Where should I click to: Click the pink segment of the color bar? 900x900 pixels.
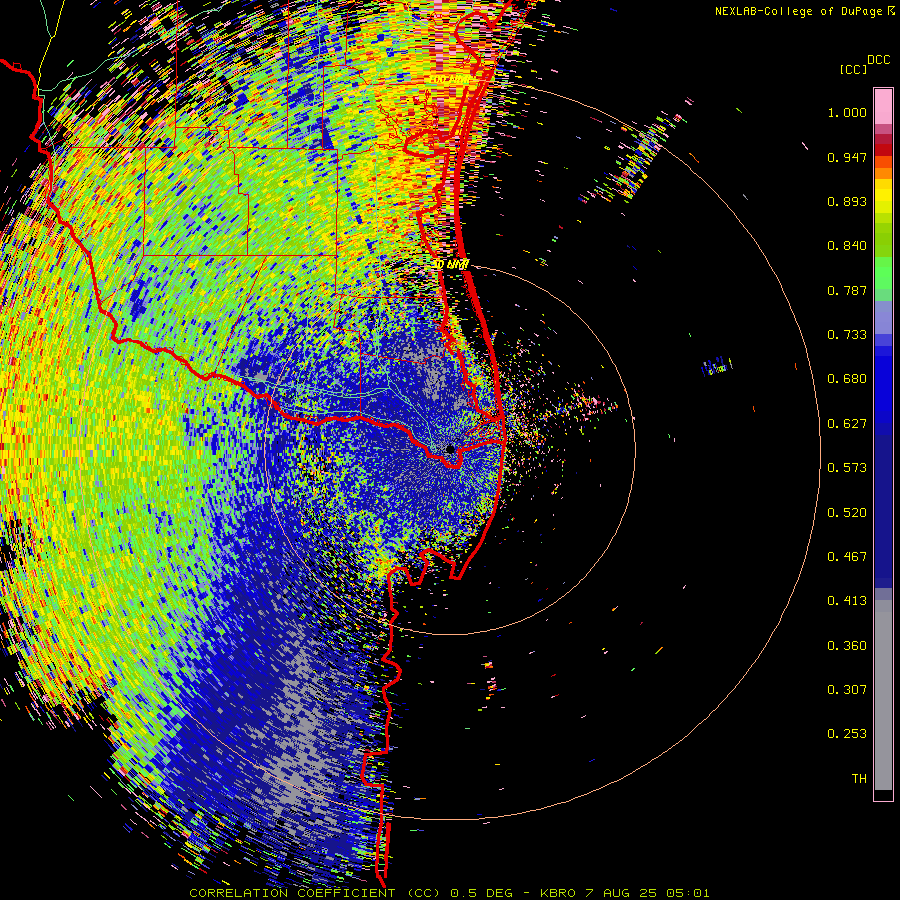tap(883, 107)
